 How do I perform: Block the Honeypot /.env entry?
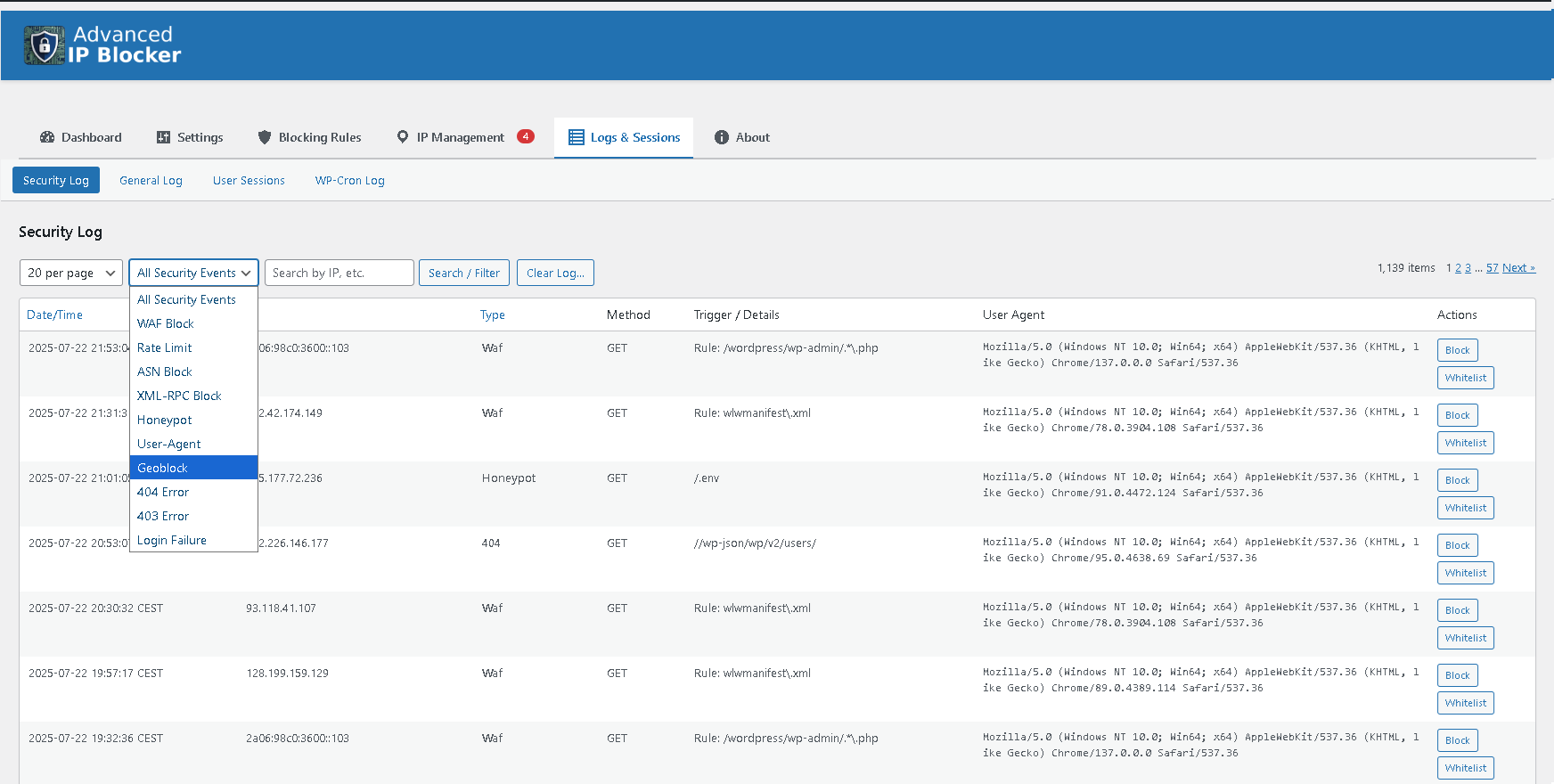point(1458,480)
